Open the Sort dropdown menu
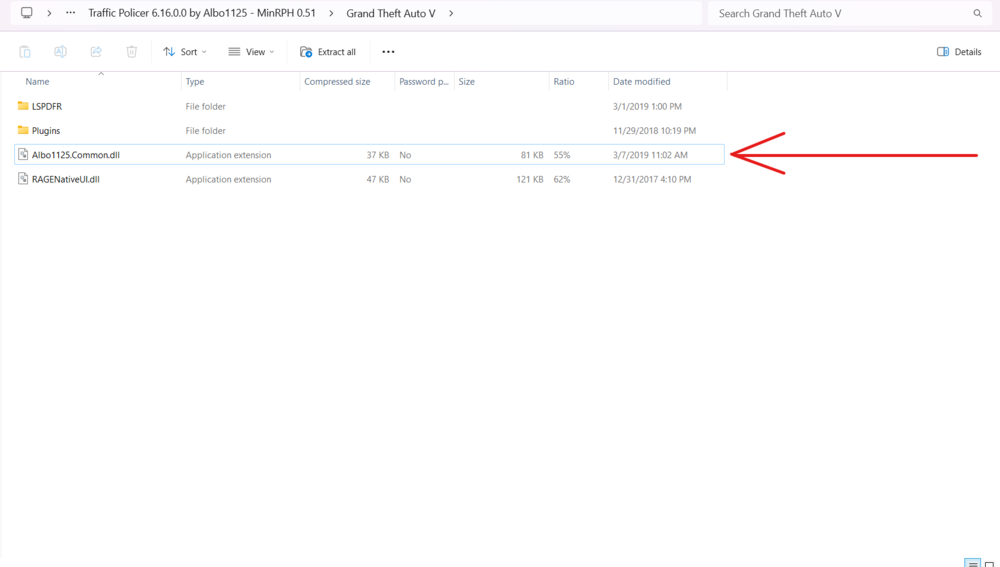Viewport: 1000px width, 567px height. point(185,52)
